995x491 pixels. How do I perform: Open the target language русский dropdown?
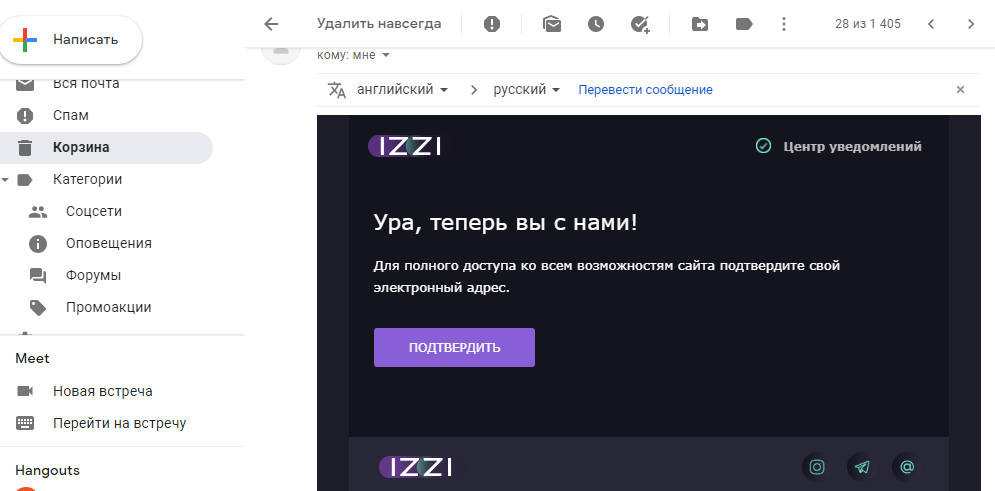pyautogui.click(x=526, y=90)
